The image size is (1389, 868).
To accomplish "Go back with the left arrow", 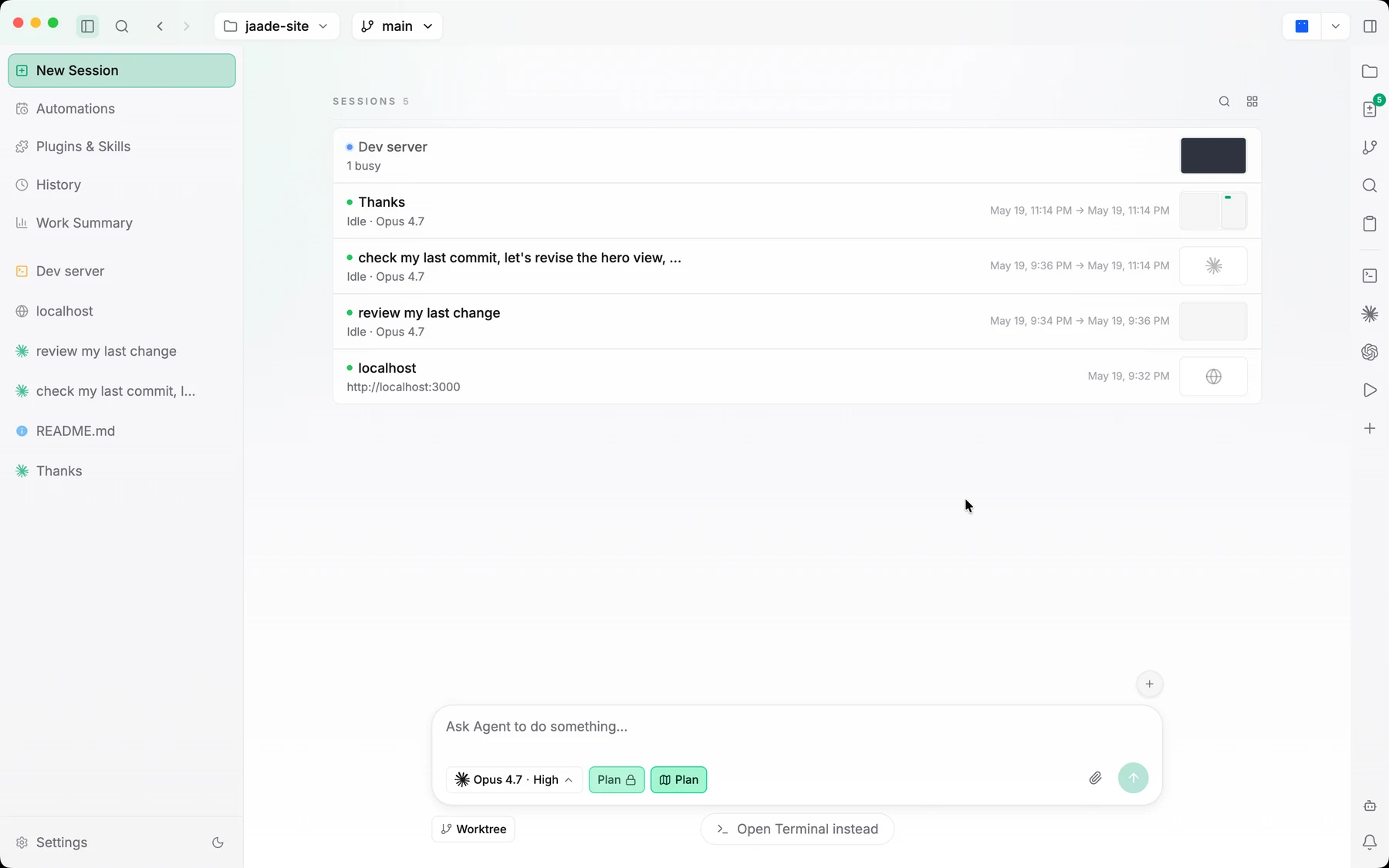I will tap(160, 26).
